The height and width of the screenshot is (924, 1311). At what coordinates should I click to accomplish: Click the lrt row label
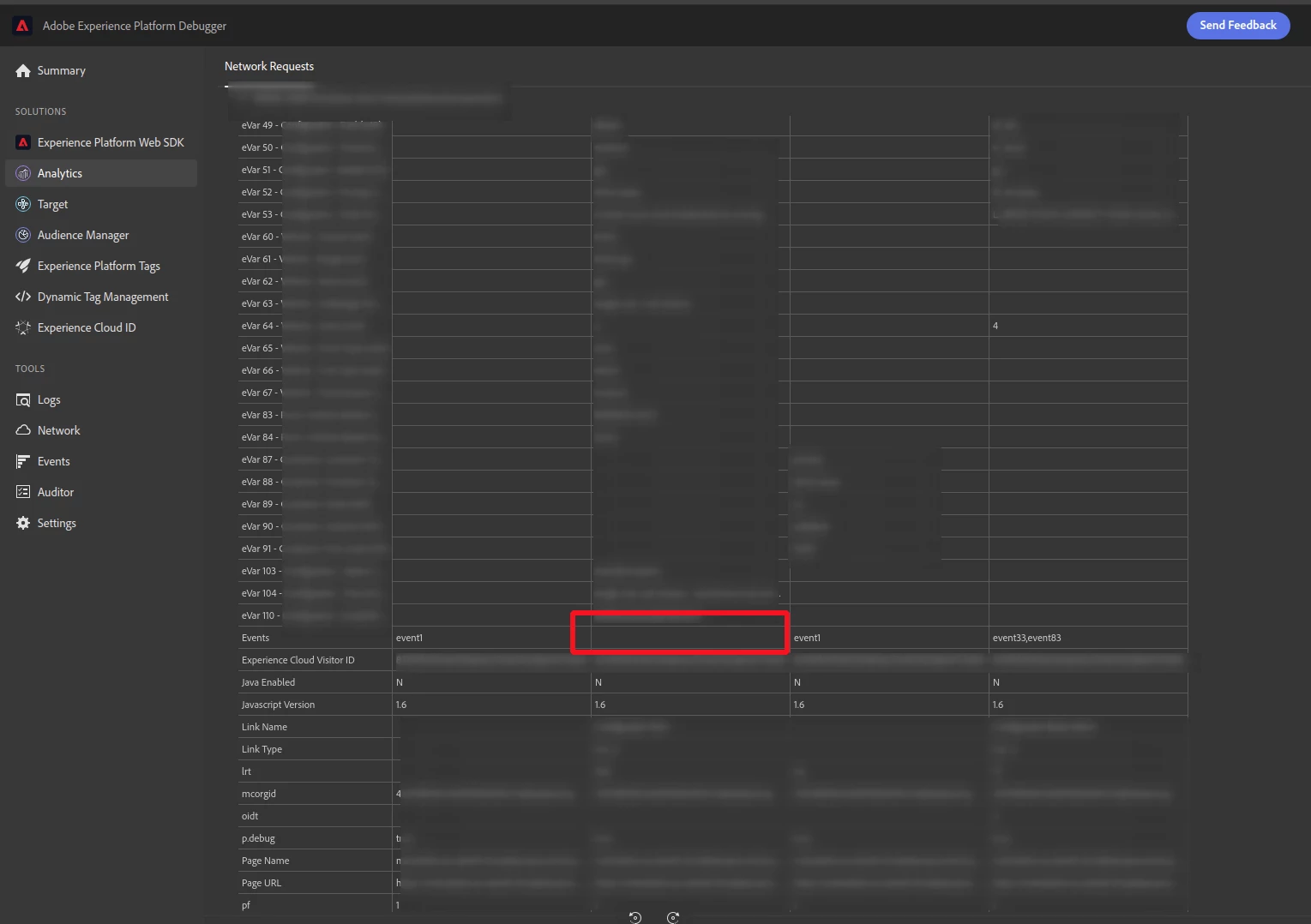point(247,771)
